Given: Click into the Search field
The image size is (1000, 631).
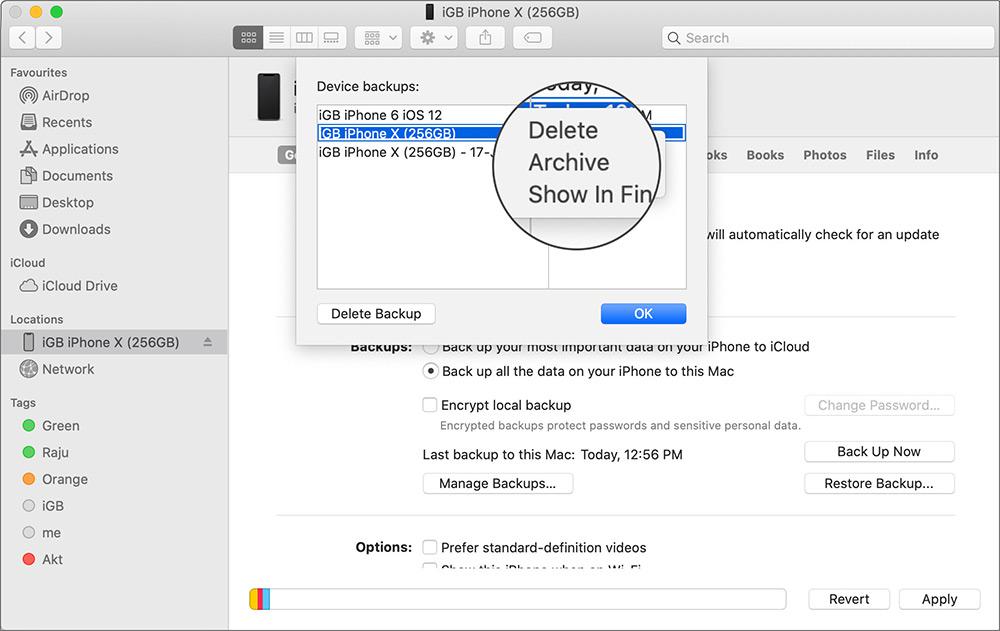Looking at the screenshot, I should point(827,38).
